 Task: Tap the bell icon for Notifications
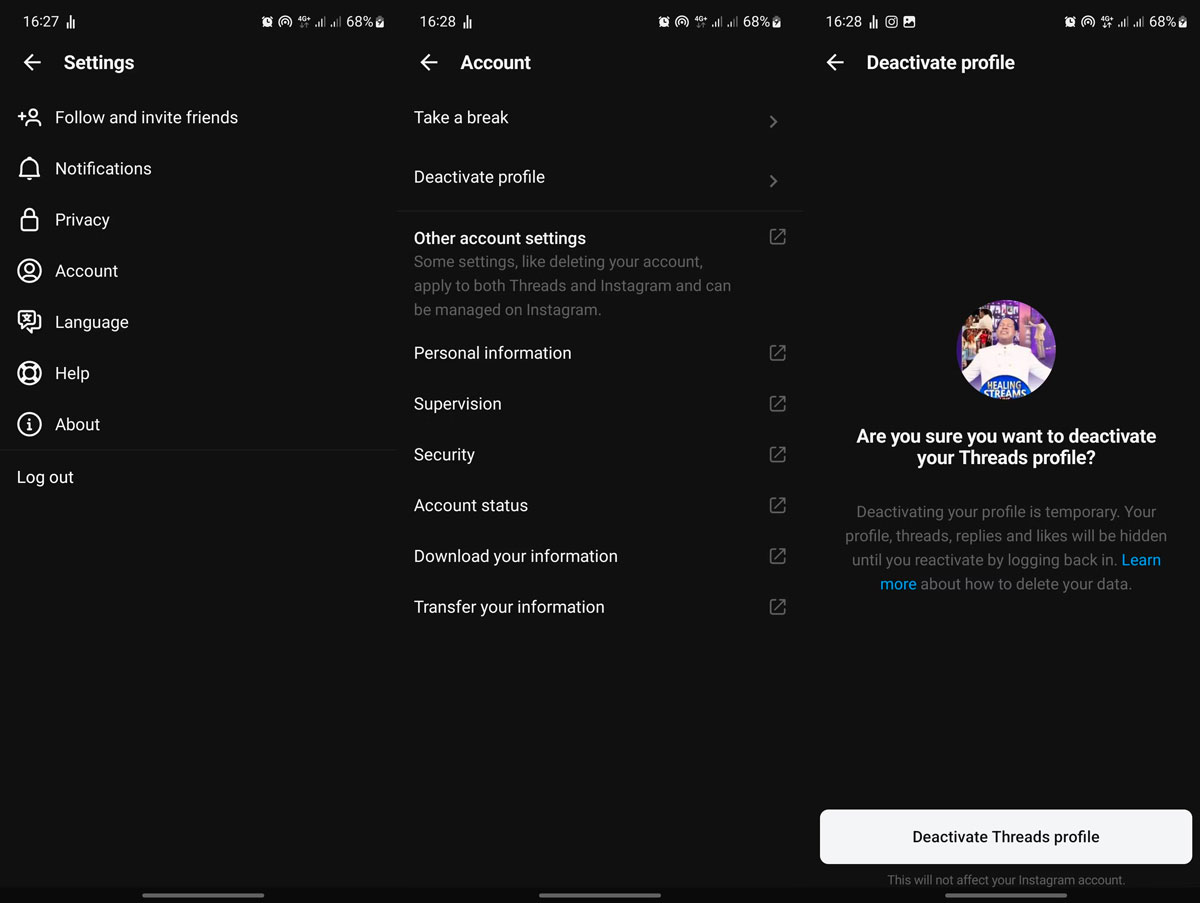[x=30, y=169]
